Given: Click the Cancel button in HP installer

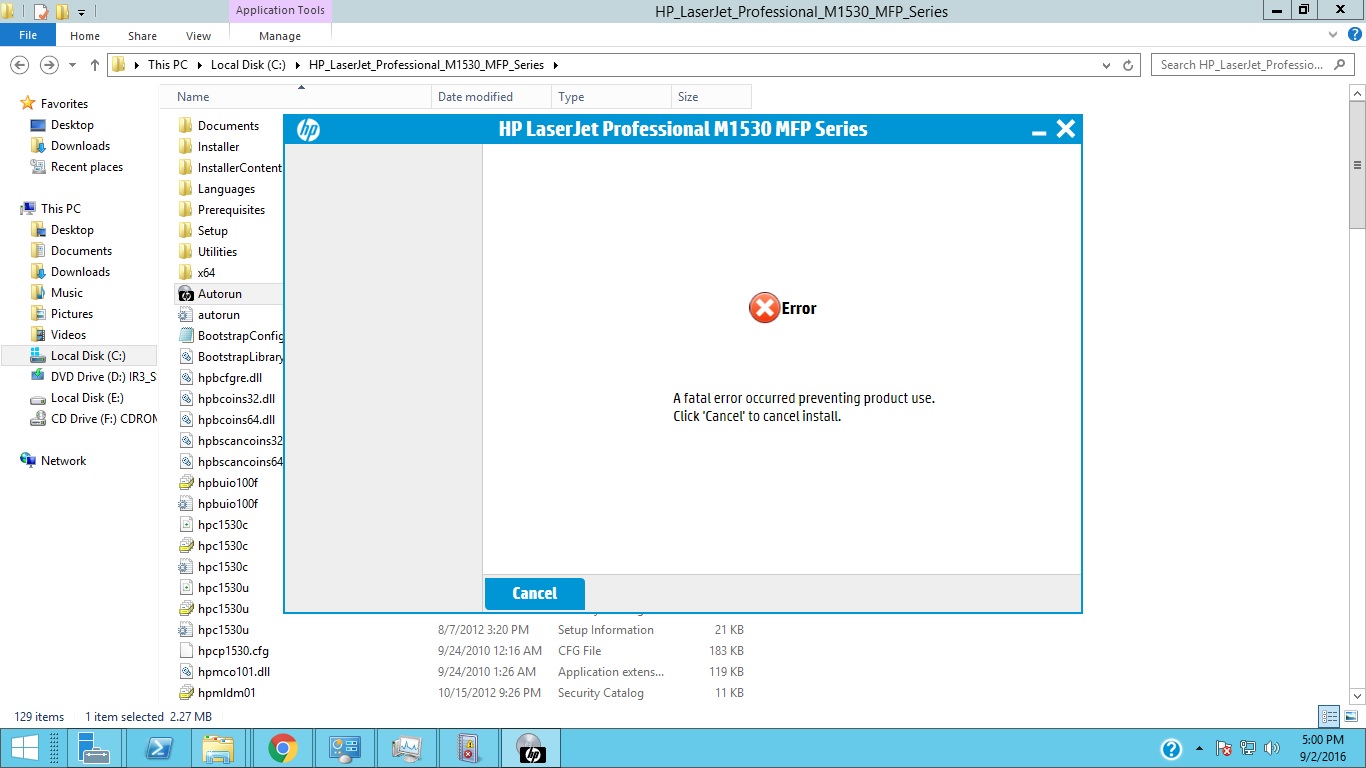Looking at the screenshot, I should pyautogui.click(x=534, y=593).
